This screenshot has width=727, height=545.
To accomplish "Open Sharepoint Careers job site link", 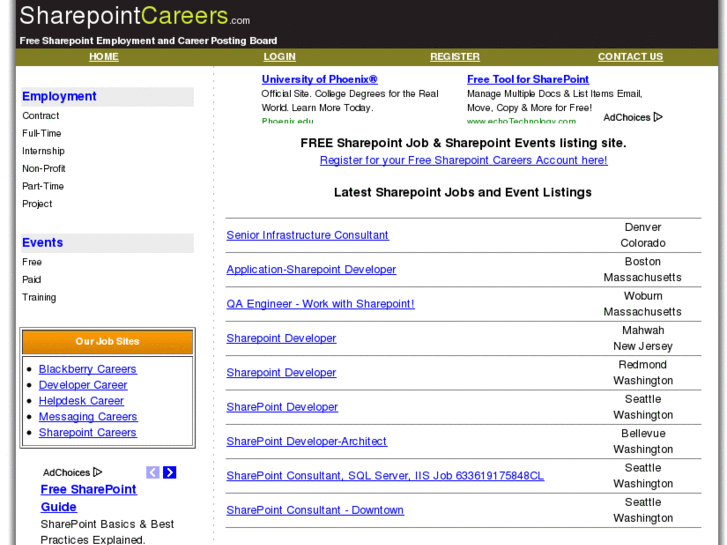I will coord(88,432).
